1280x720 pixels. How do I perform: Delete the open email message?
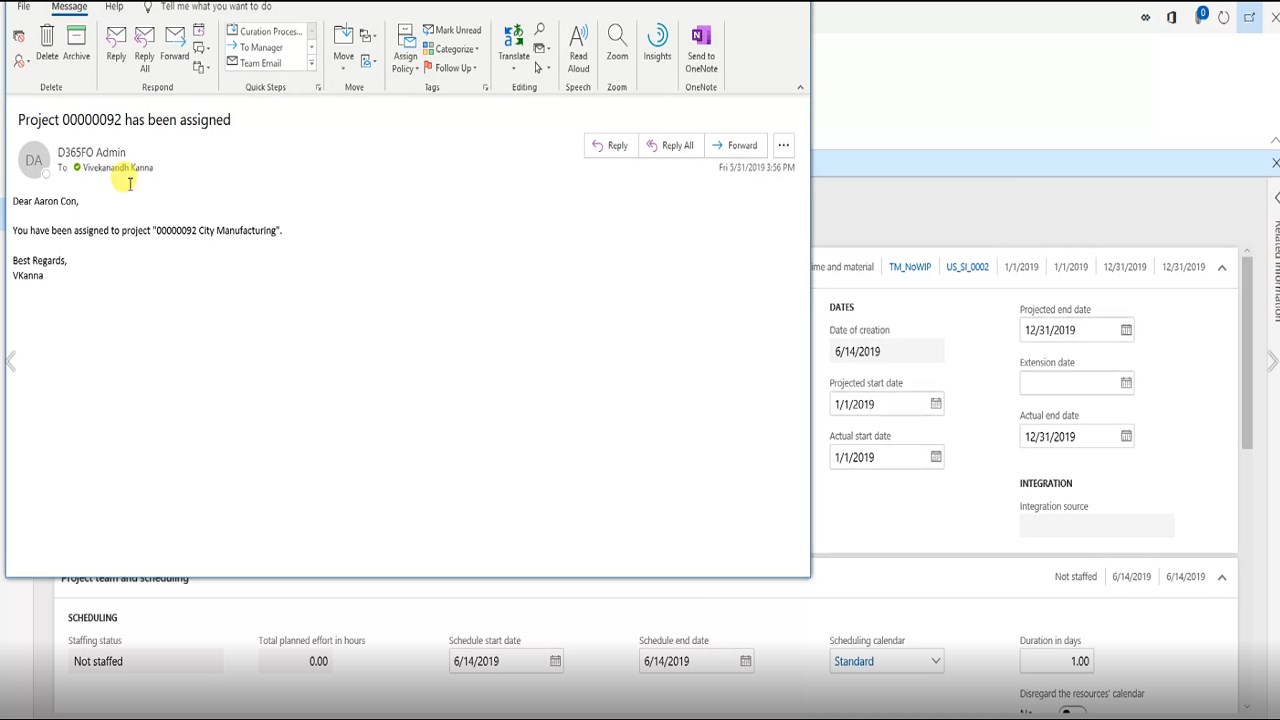[47, 44]
